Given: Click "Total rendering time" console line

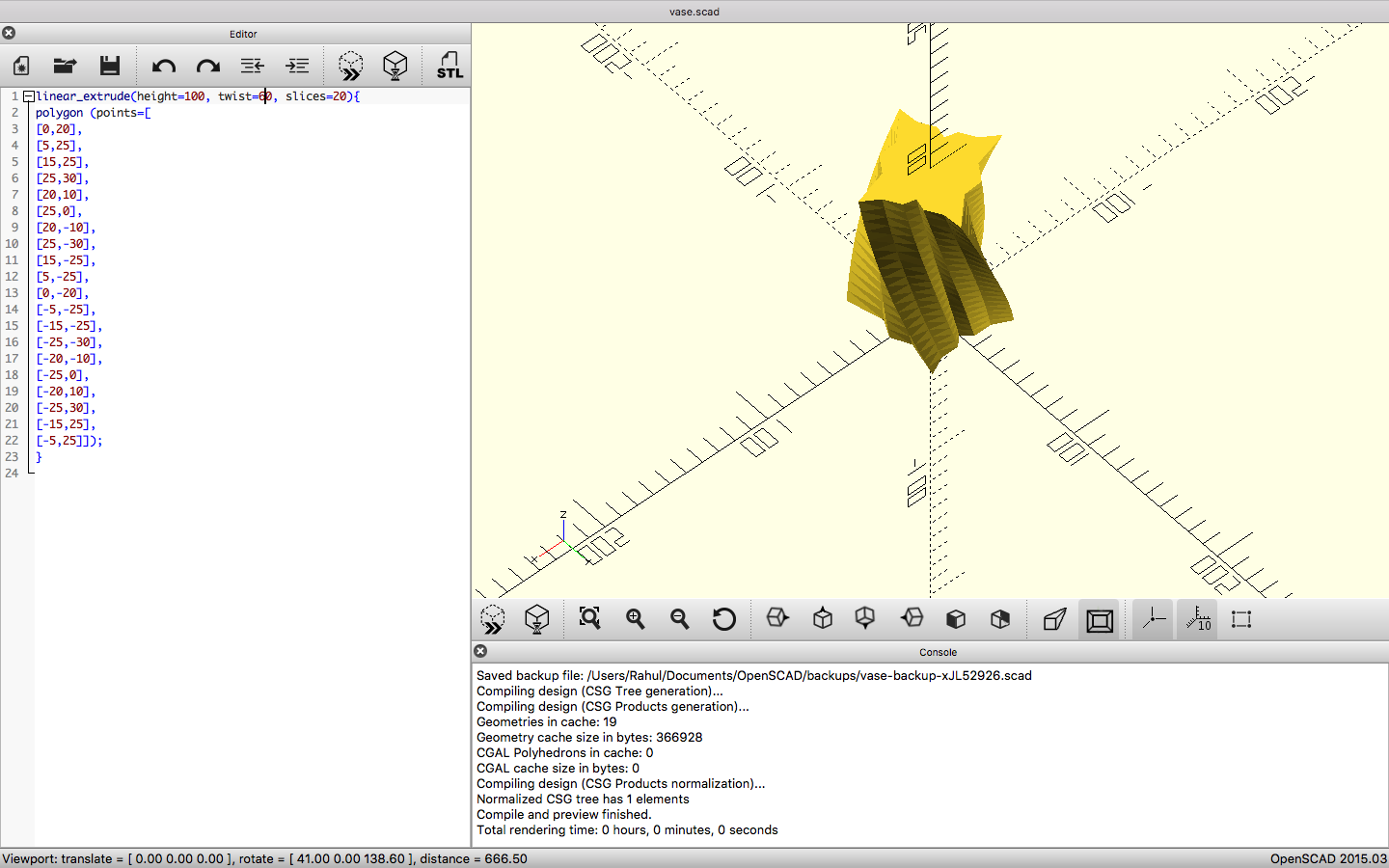Looking at the screenshot, I should (627, 829).
